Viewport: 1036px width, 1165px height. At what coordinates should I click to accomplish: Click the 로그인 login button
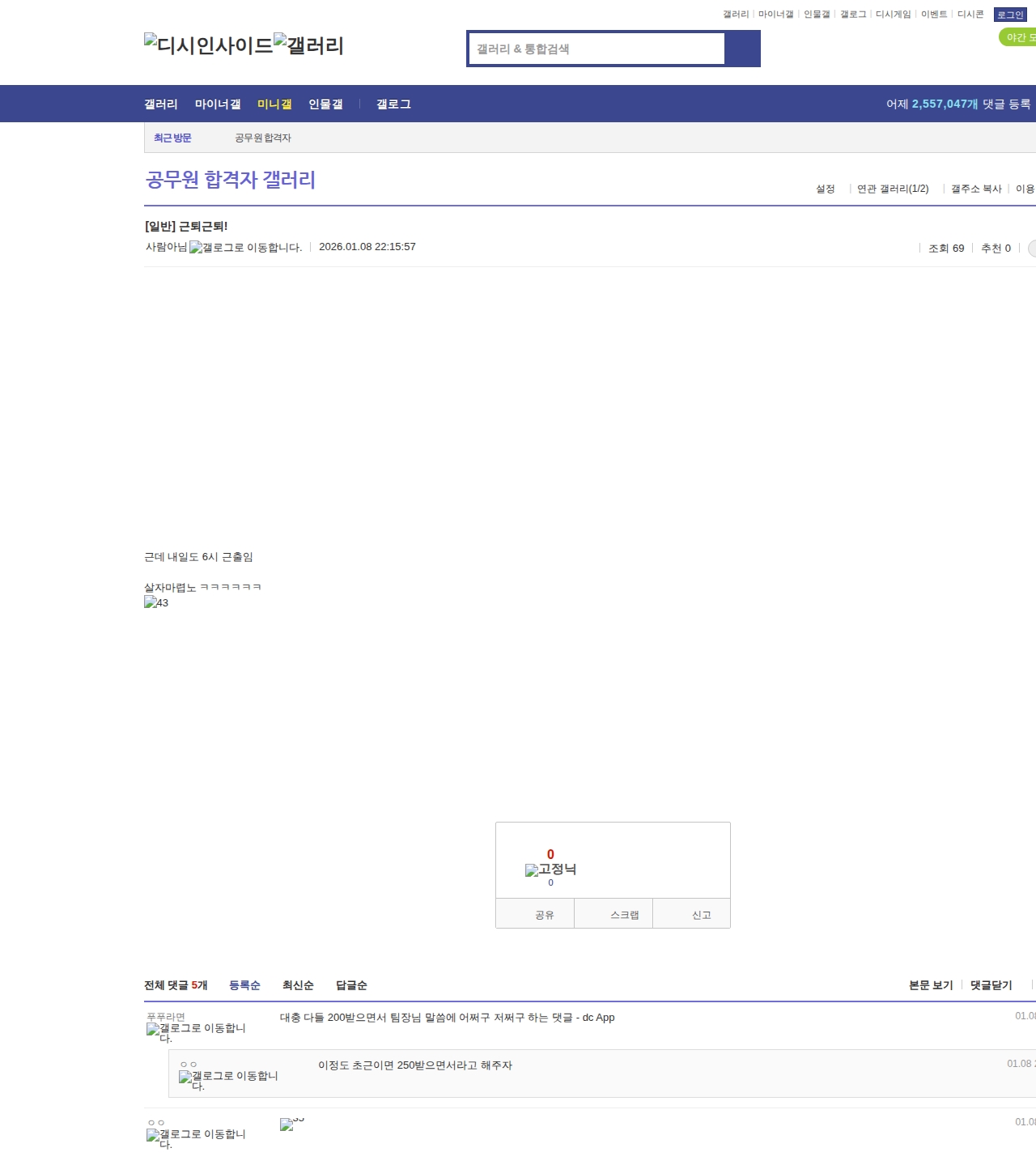[x=1010, y=15]
